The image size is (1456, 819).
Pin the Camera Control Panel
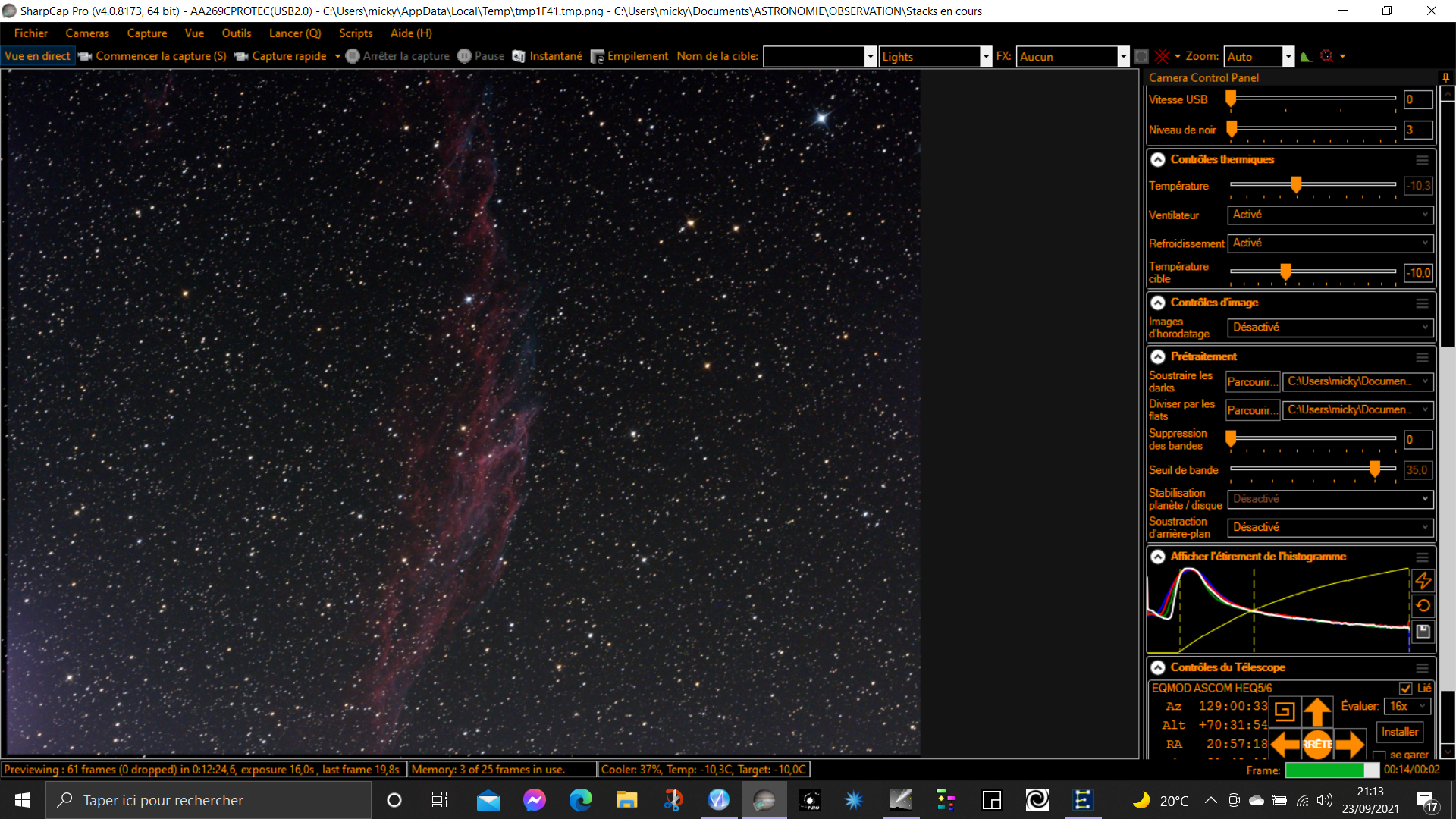coord(1445,77)
